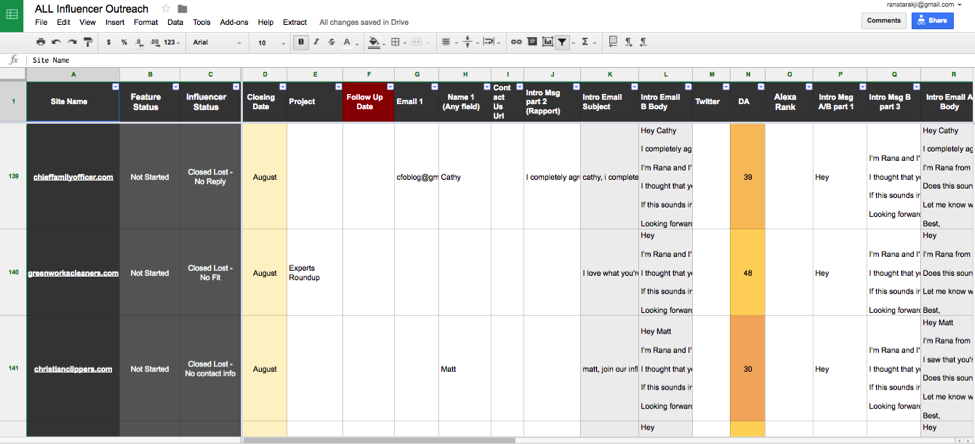Screen dimensions: 975x444
Task: Select the Experts Roundup project cell
Action: click(x=315, y=273)
